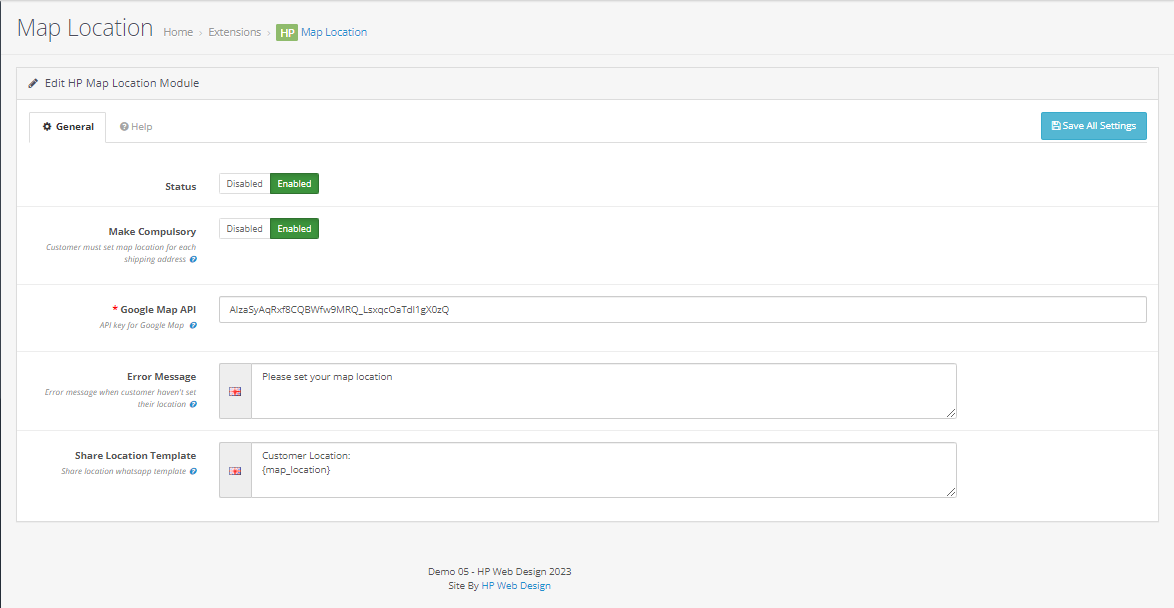This screenshot has width=1174, height=608.
Task: Enable the Make Compulsory option
Action: 294,229
